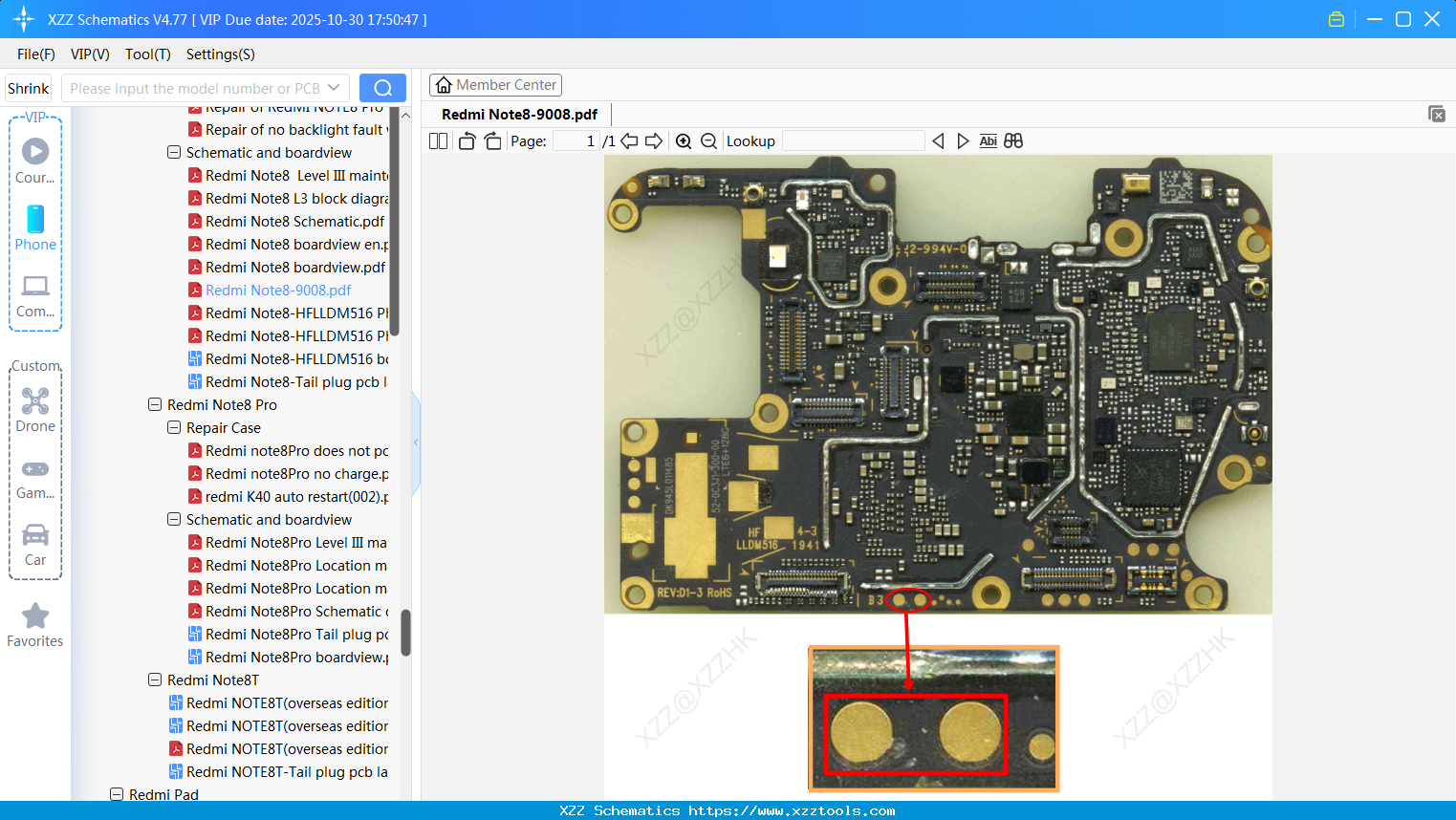Image resolution: width=1456 pixels, height=820 pixels.
Task: Collapse the Repair Case folder
Action: point(174,427)
